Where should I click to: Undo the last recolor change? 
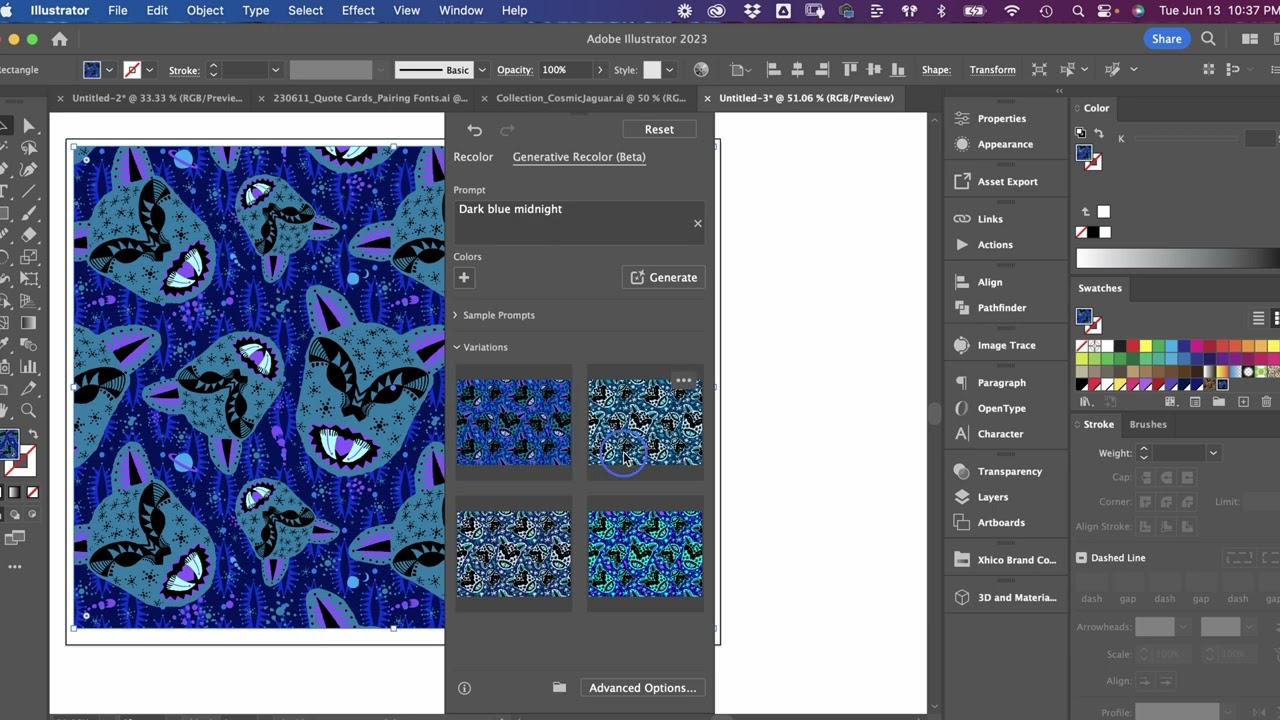[475, 130]
